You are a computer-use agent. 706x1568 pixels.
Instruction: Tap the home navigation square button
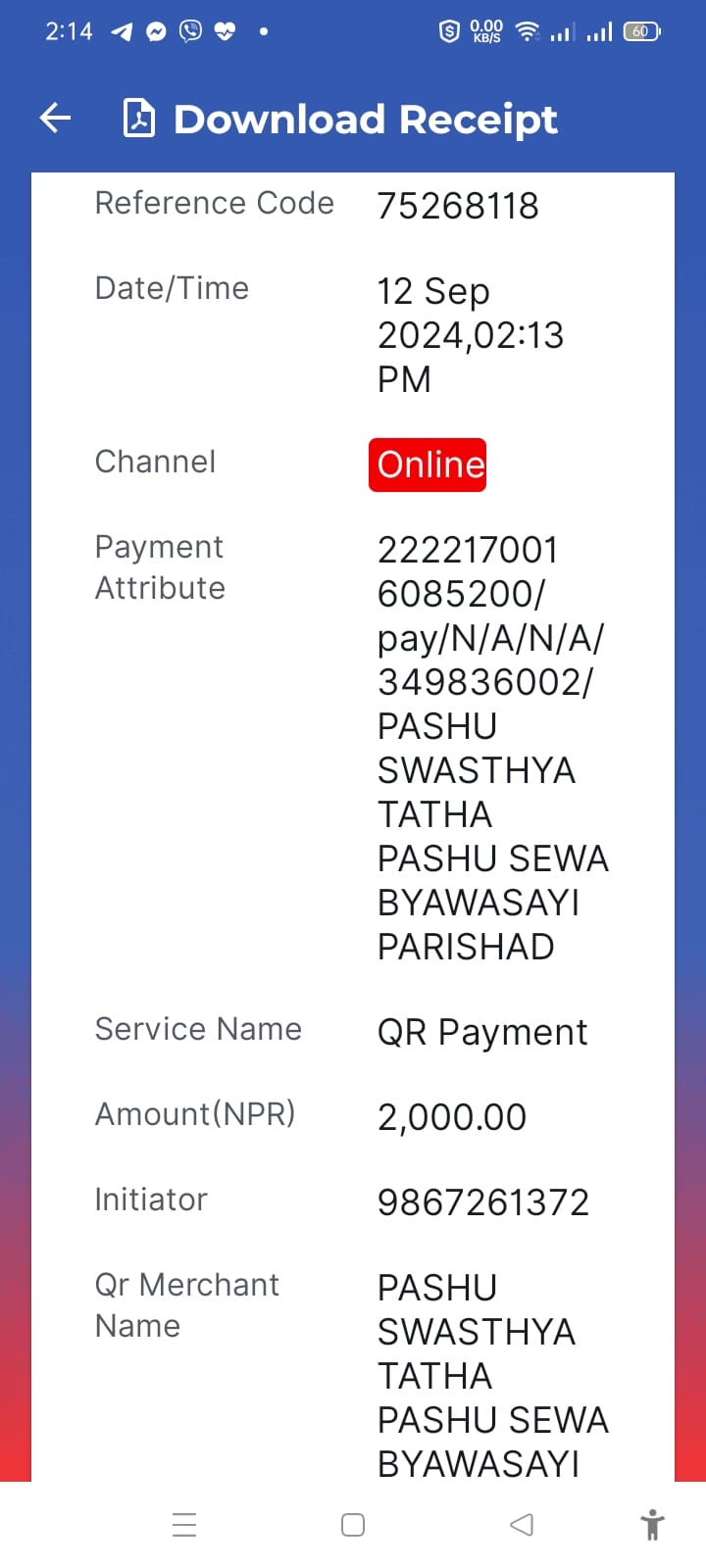(353, 1525)
